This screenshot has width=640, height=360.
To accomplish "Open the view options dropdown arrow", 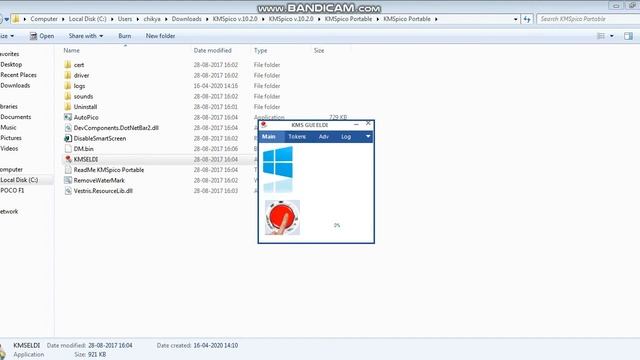I will click(x=611, y=36).
